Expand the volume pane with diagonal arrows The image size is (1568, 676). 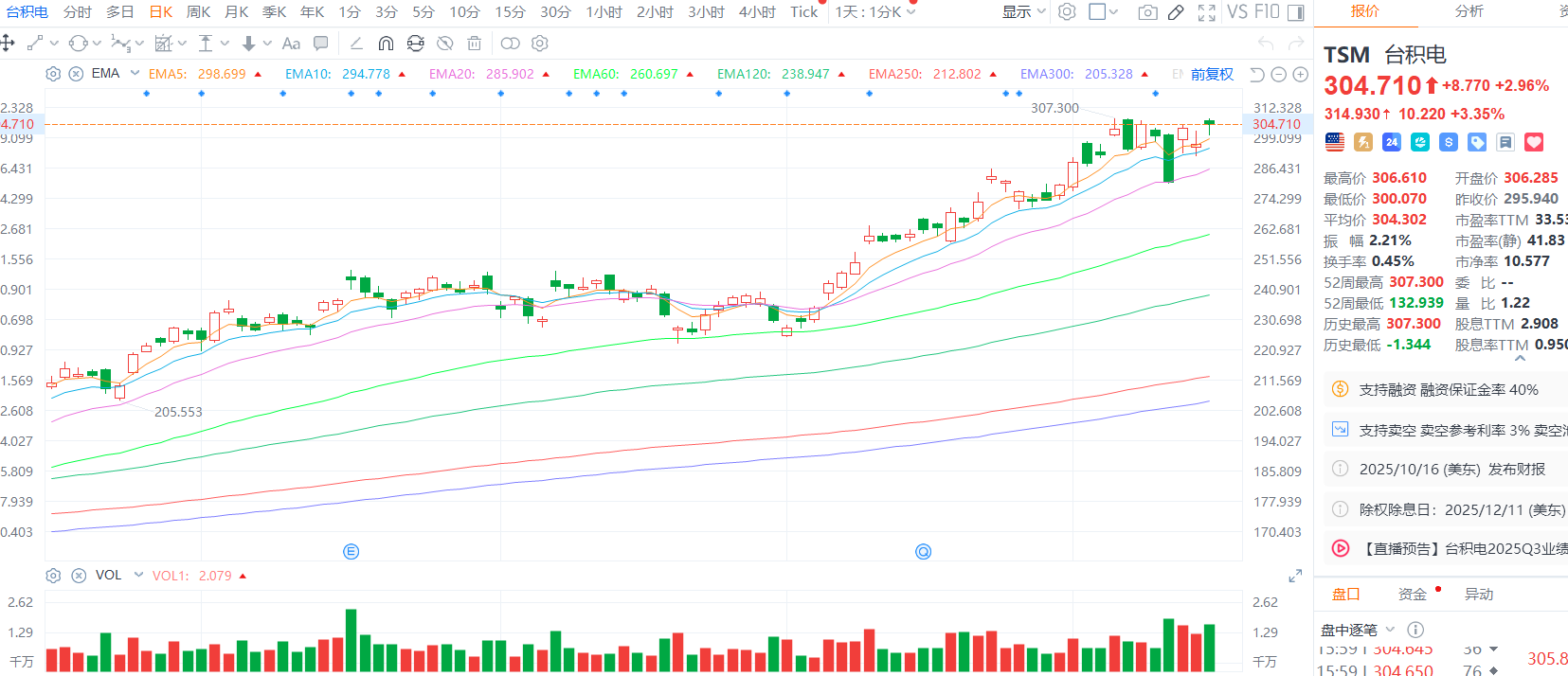point(1295,576)
